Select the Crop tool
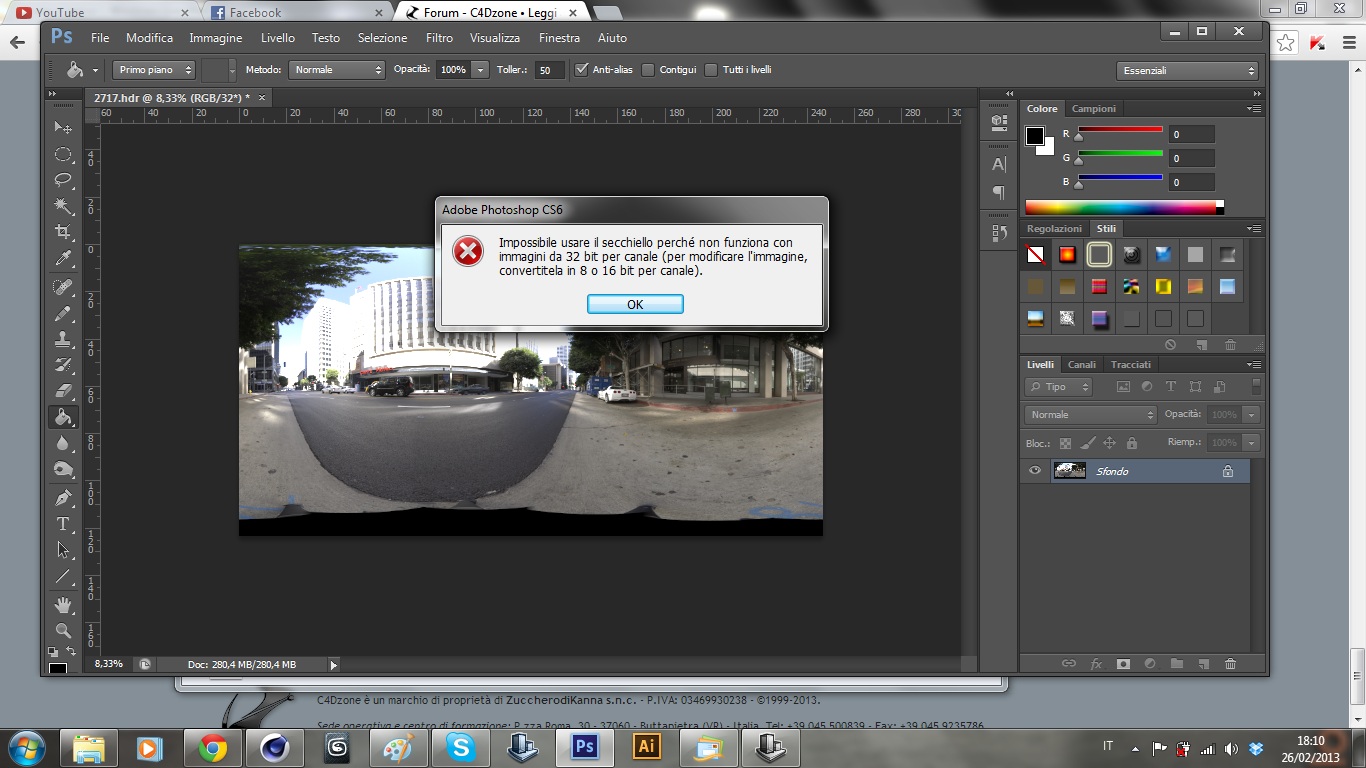The height and width of the screenshot is (768, 1366). [x=63, y=232]
